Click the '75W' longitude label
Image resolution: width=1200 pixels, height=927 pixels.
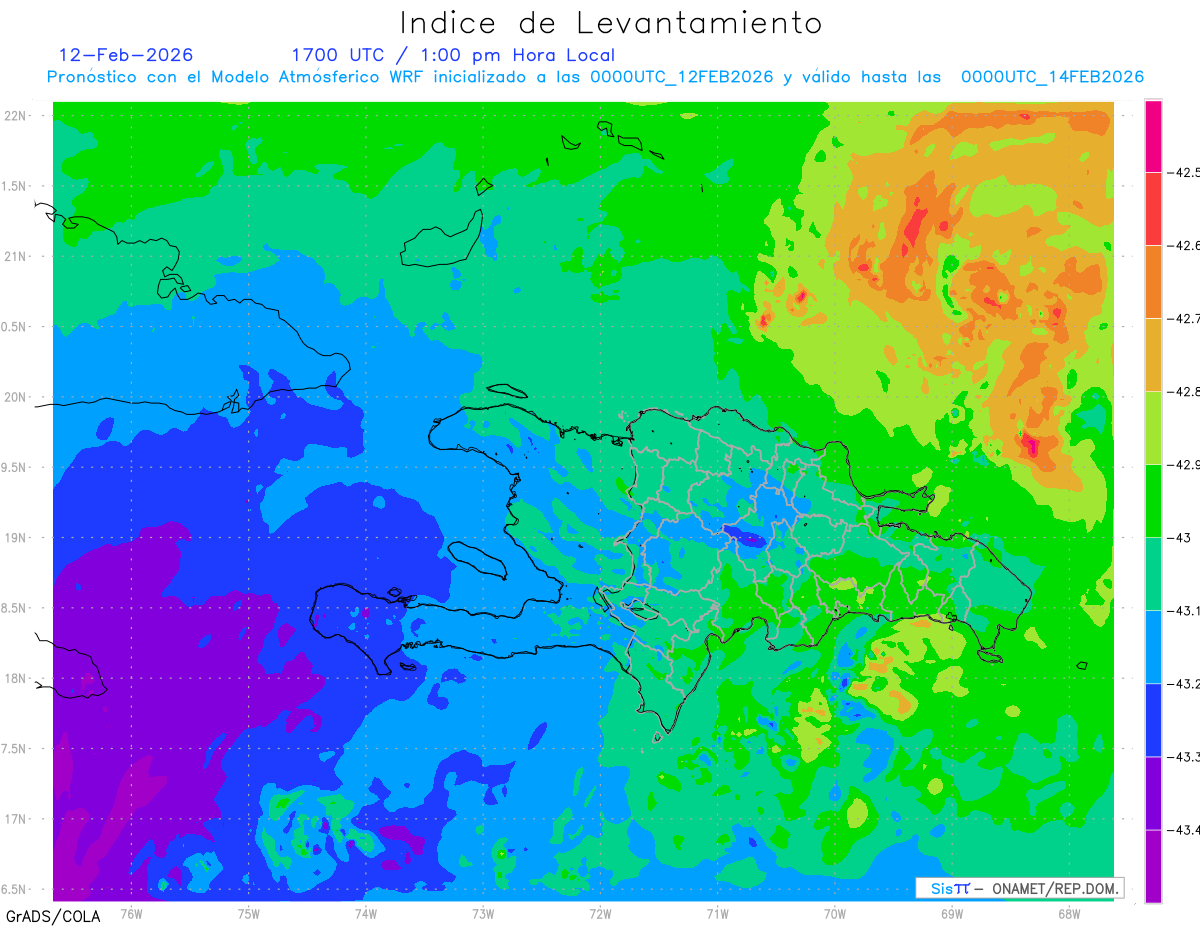(x=249, y=913)
